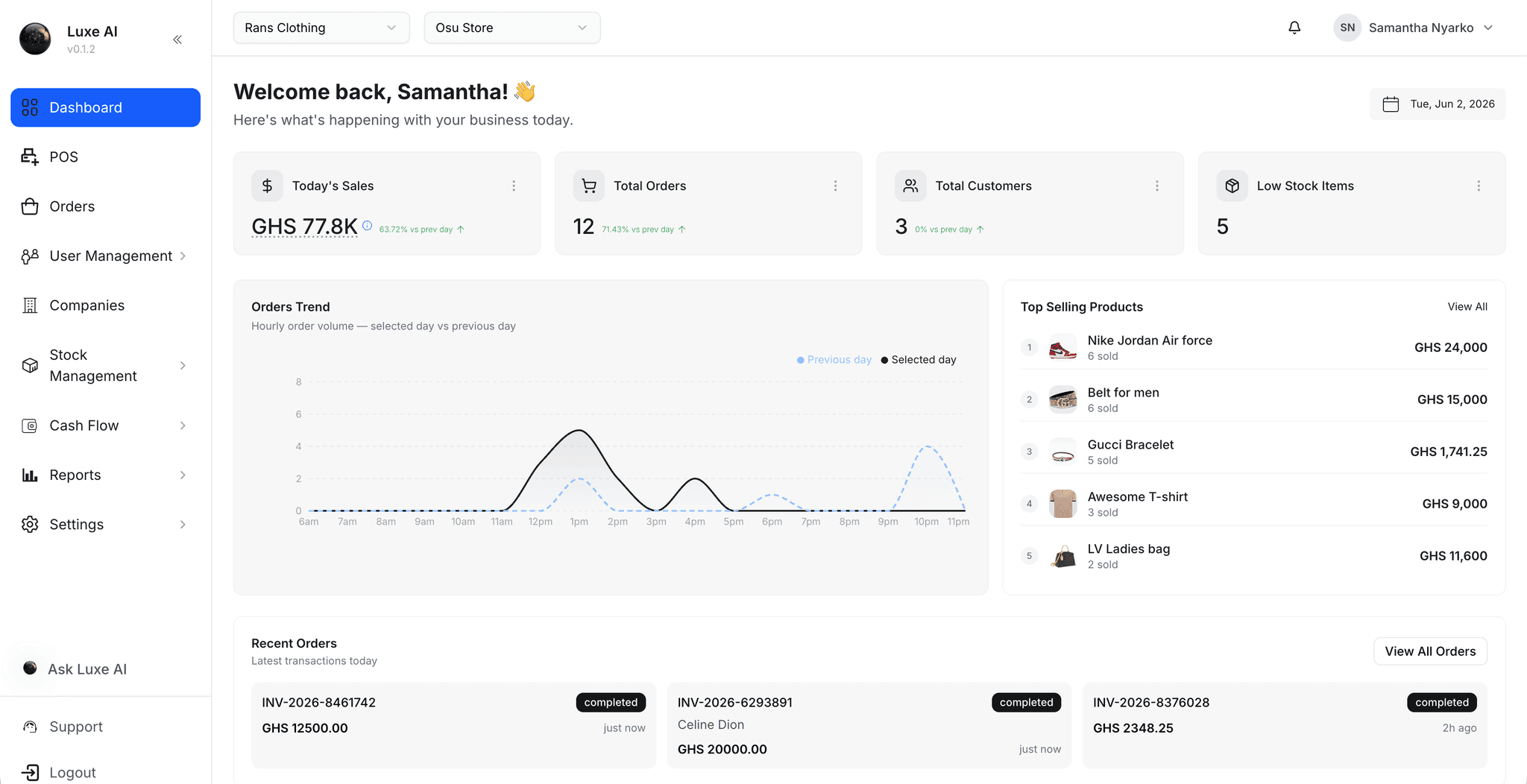Click the people icon on Total Customers
This screenshot has width=1527, height=784.
pyautogui.click(x=910, y=186)
